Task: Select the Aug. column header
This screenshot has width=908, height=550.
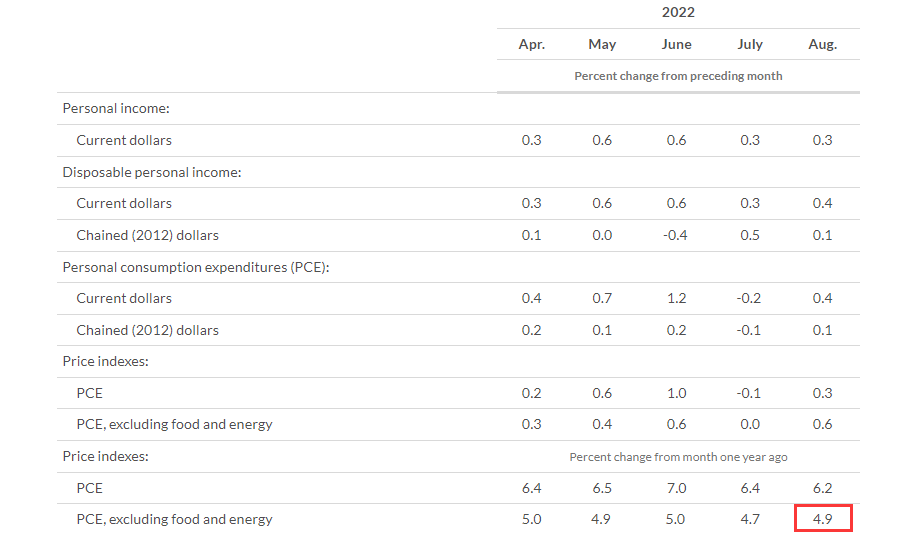Action: tap(822, 44)
